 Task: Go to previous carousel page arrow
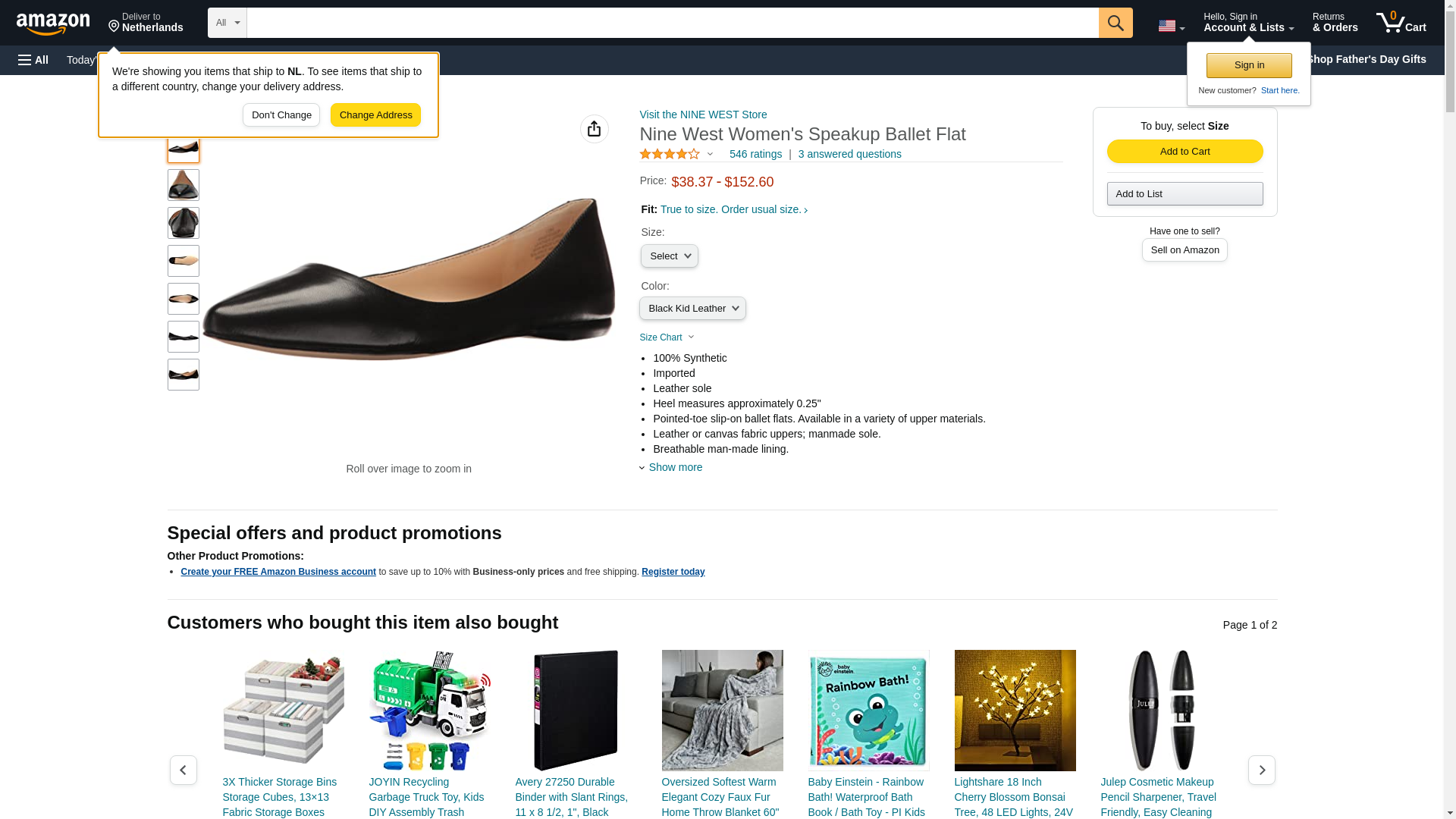coord(183,770)
